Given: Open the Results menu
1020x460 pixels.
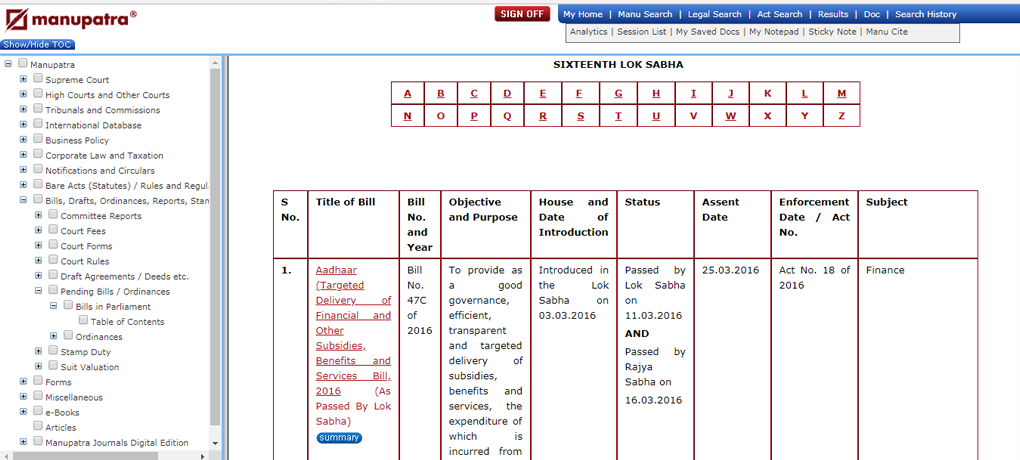Looking at the screenshot, I should 833,14.
